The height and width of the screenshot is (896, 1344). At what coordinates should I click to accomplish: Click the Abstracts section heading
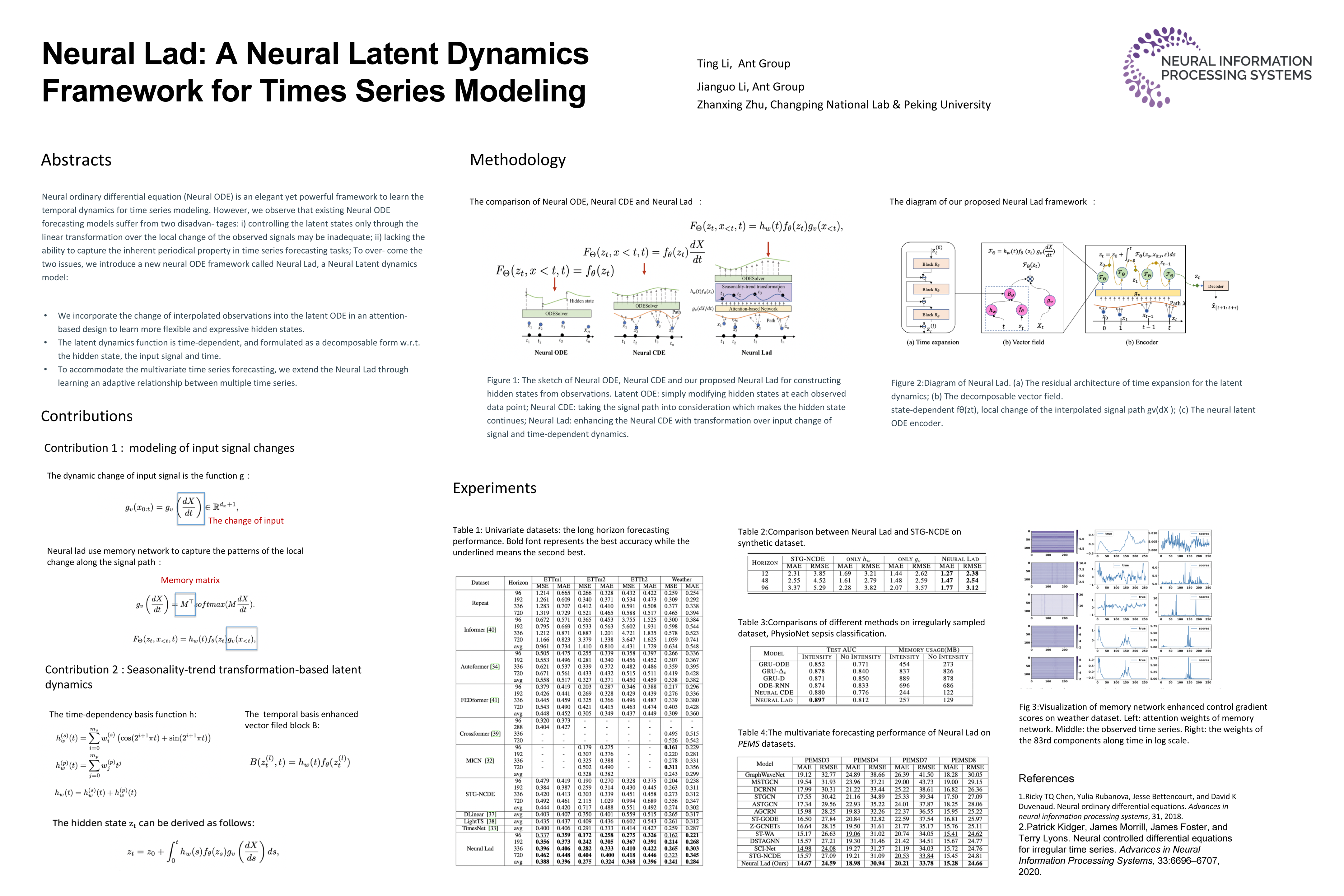click(76, 160)
